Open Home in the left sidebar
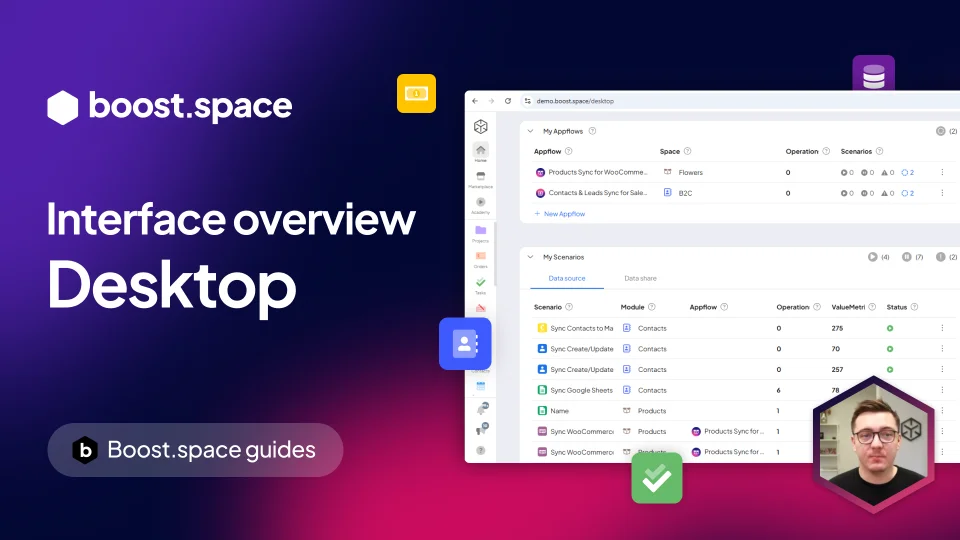 481,152
